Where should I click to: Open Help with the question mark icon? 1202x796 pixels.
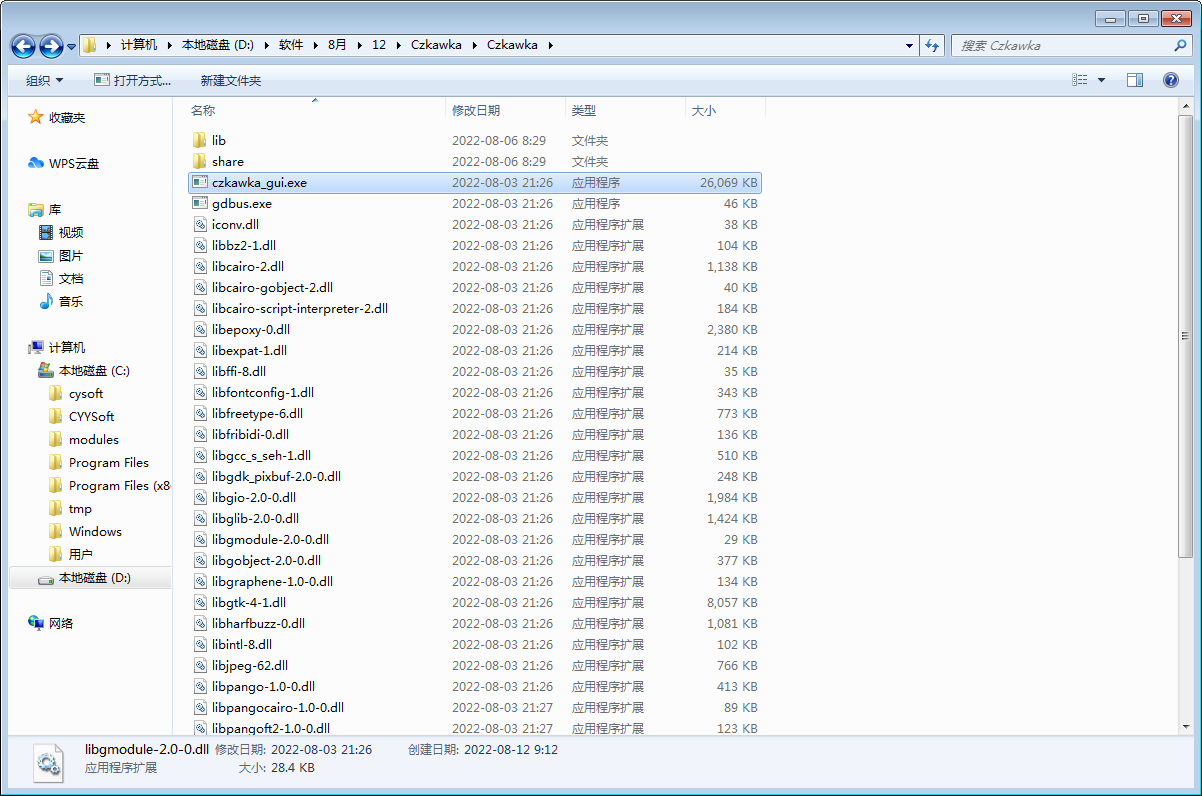coord(1170,80)
